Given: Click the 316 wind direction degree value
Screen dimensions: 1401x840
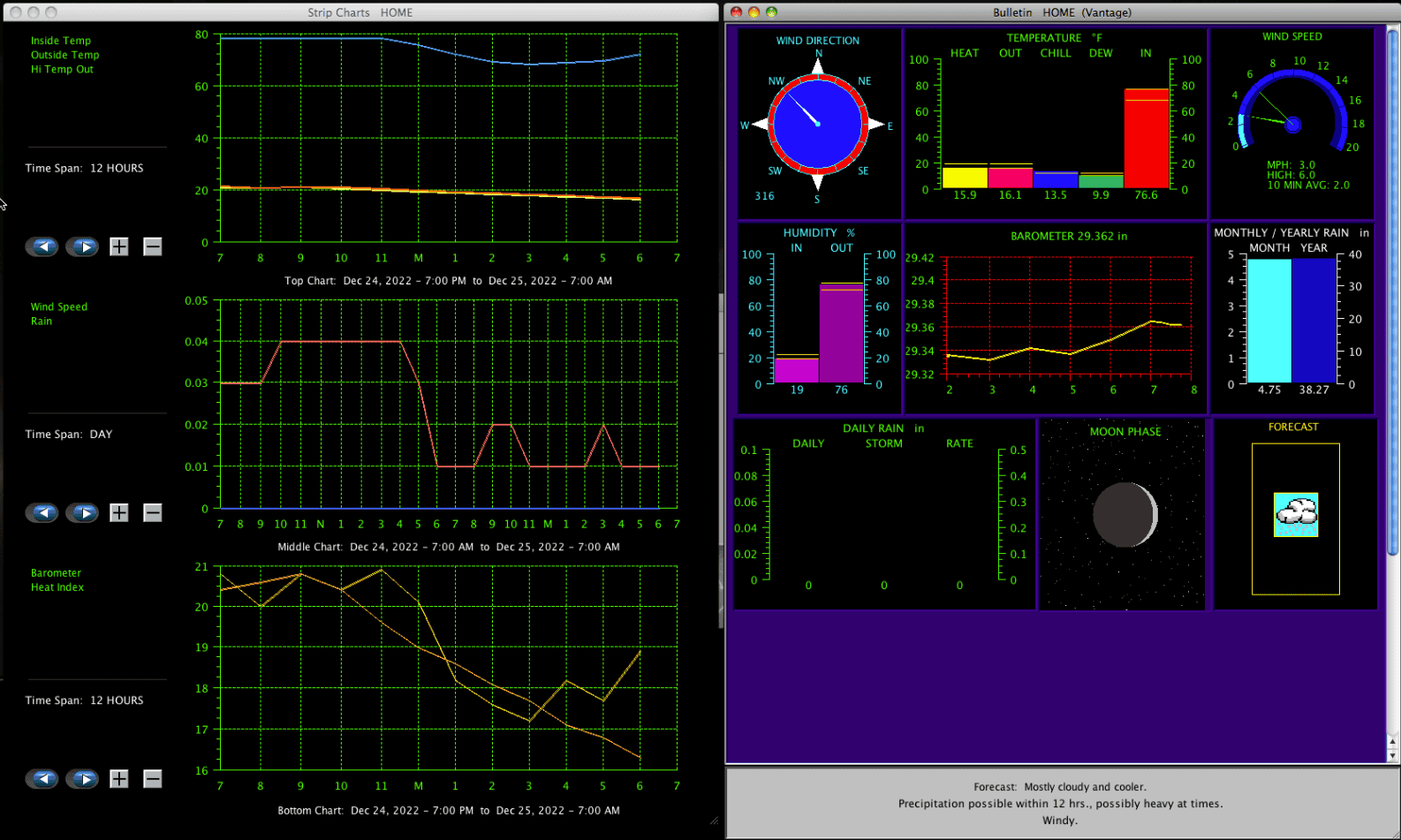Looking at the screenshot, I should (x=765, y=196).
